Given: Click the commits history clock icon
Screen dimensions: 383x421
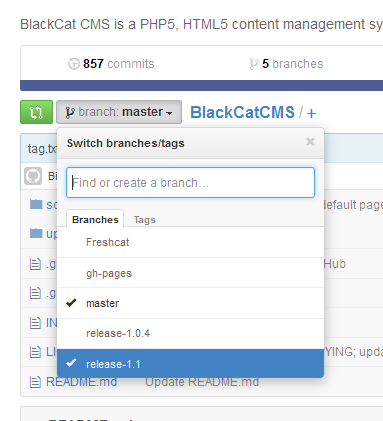Looking at the screenshot, I should click(74, 64).
